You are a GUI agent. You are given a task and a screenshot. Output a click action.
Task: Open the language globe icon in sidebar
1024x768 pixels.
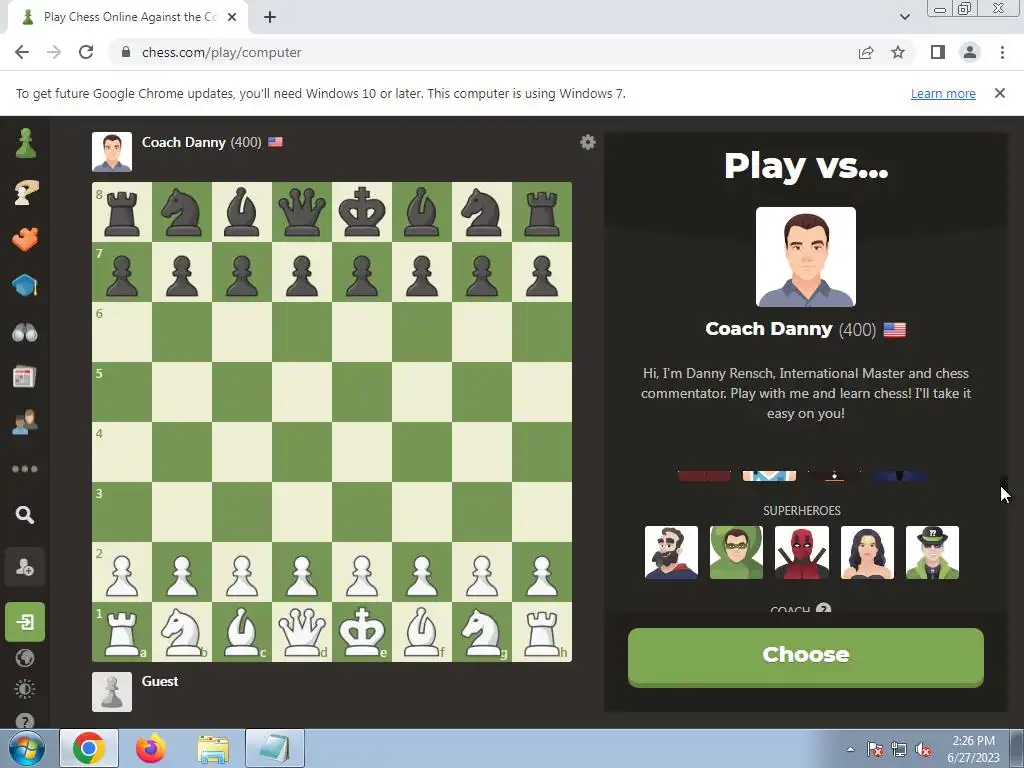point(25,658)
